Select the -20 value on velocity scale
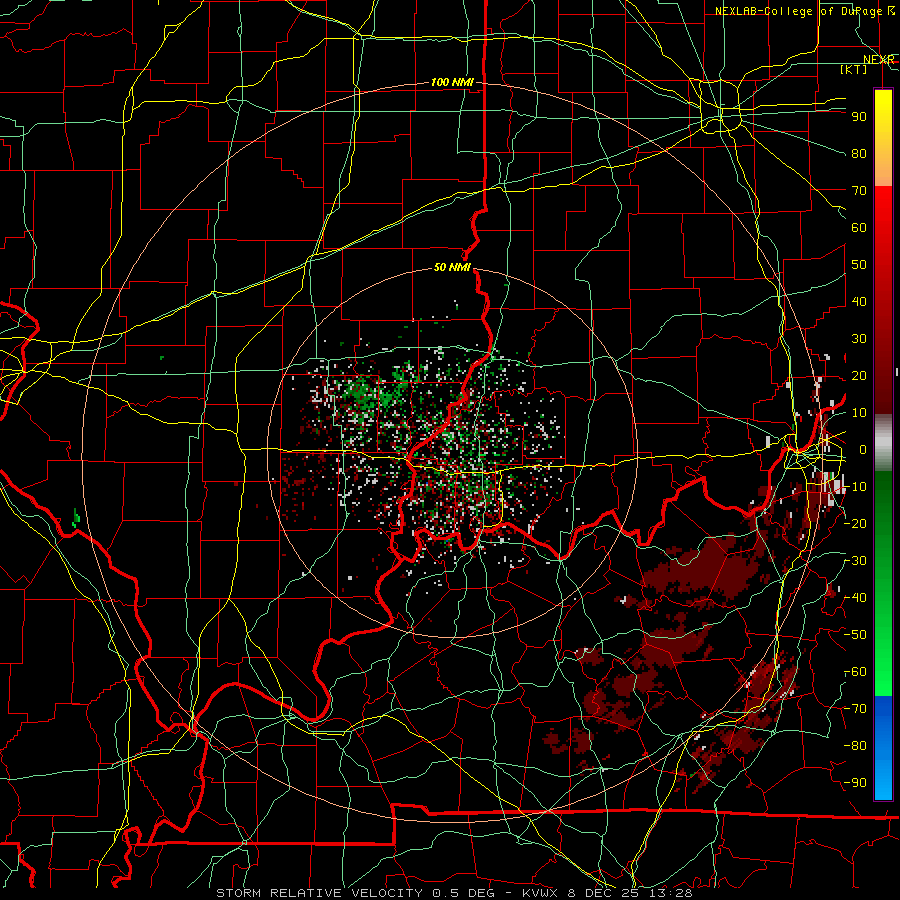 (x=855, y=524)
